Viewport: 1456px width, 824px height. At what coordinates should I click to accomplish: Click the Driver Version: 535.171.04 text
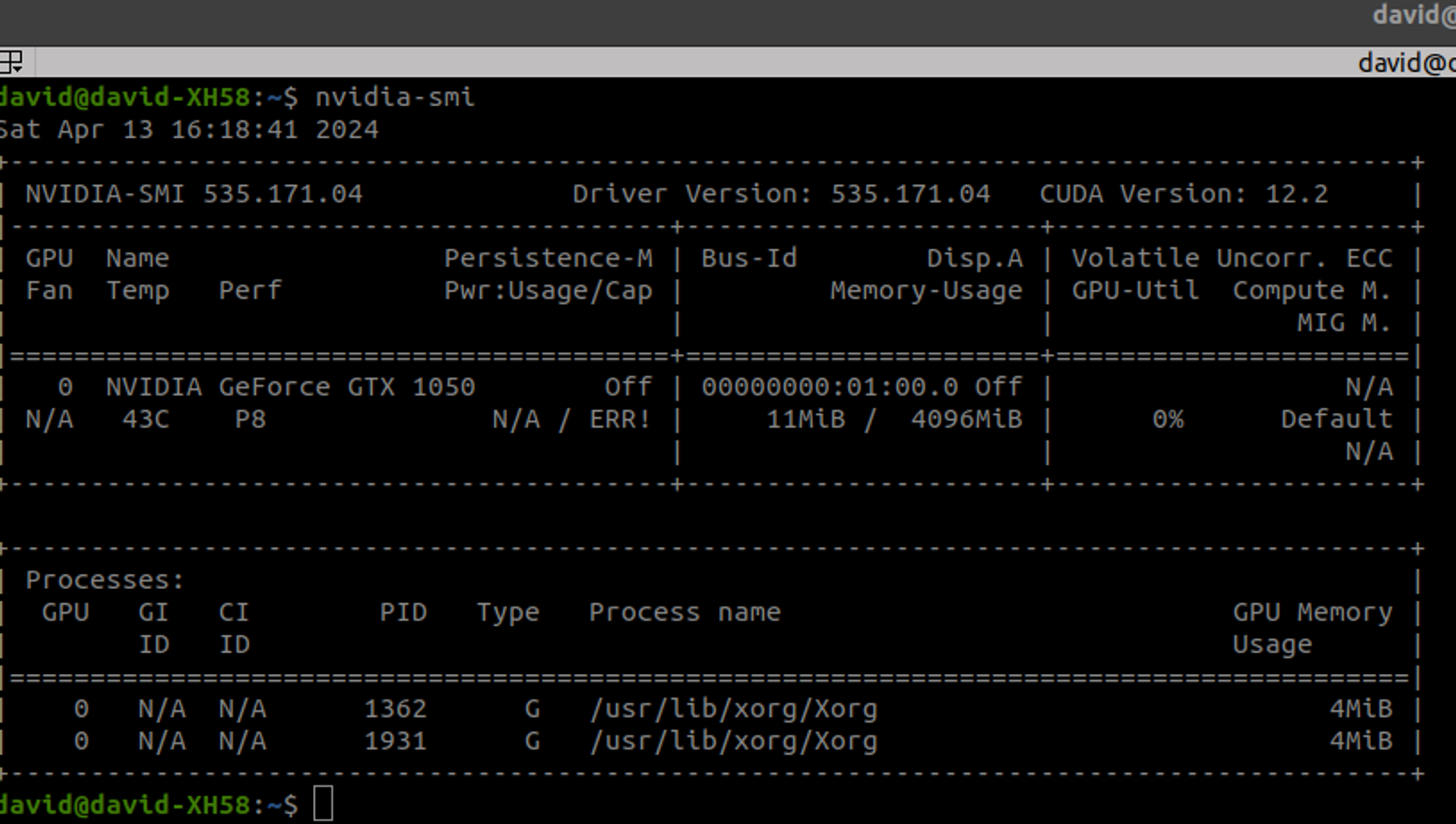(782, 194)
